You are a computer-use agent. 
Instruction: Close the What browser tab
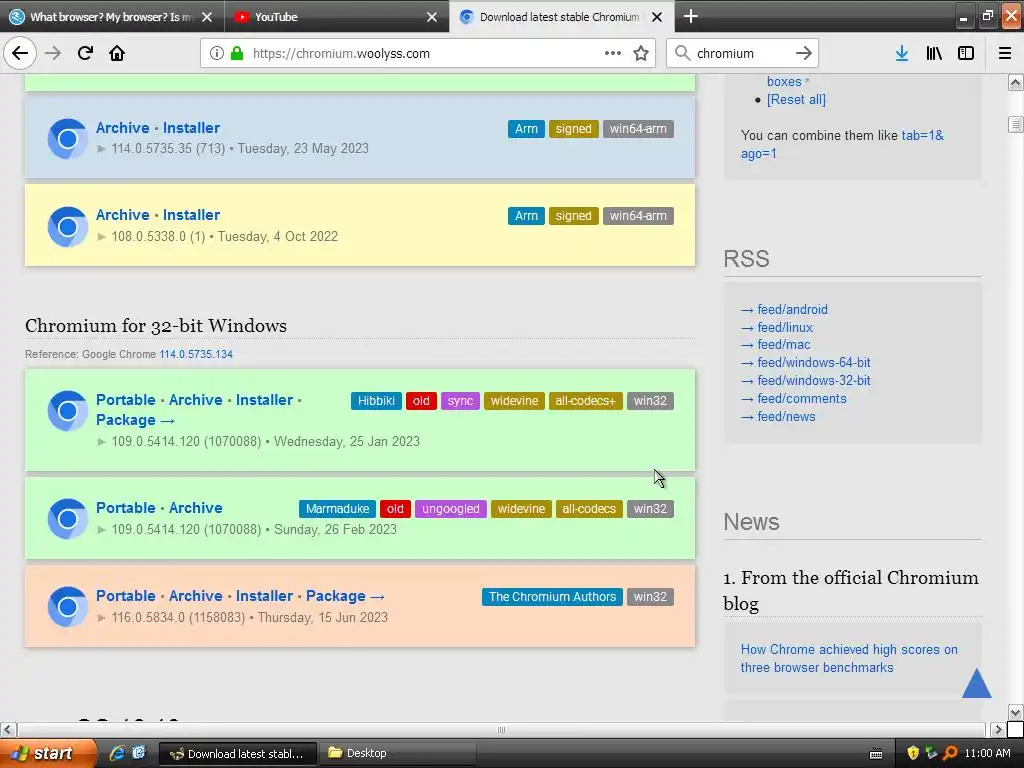click(x=207, y=17)
